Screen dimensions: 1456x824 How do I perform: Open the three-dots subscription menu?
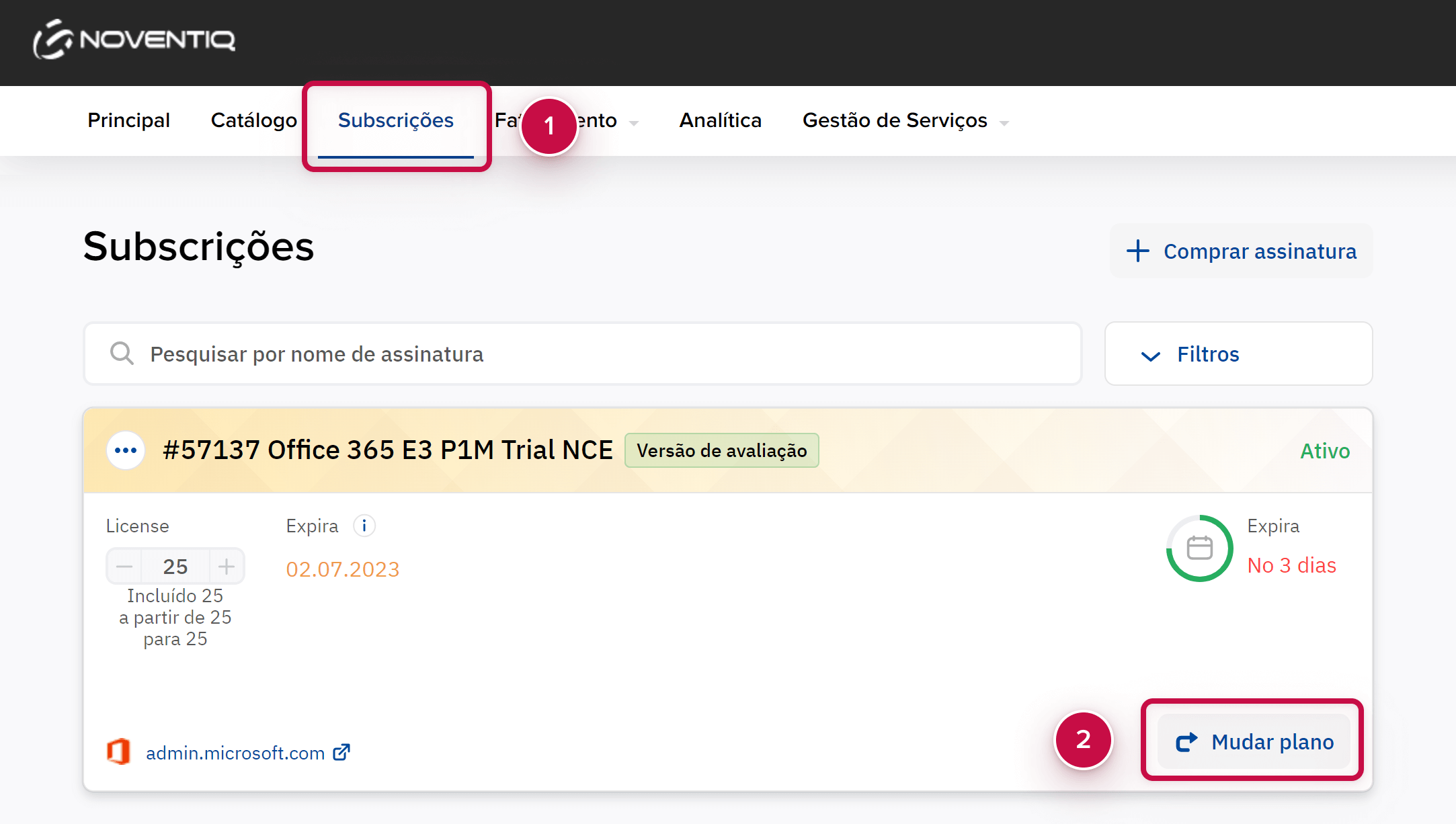[126, 450]
